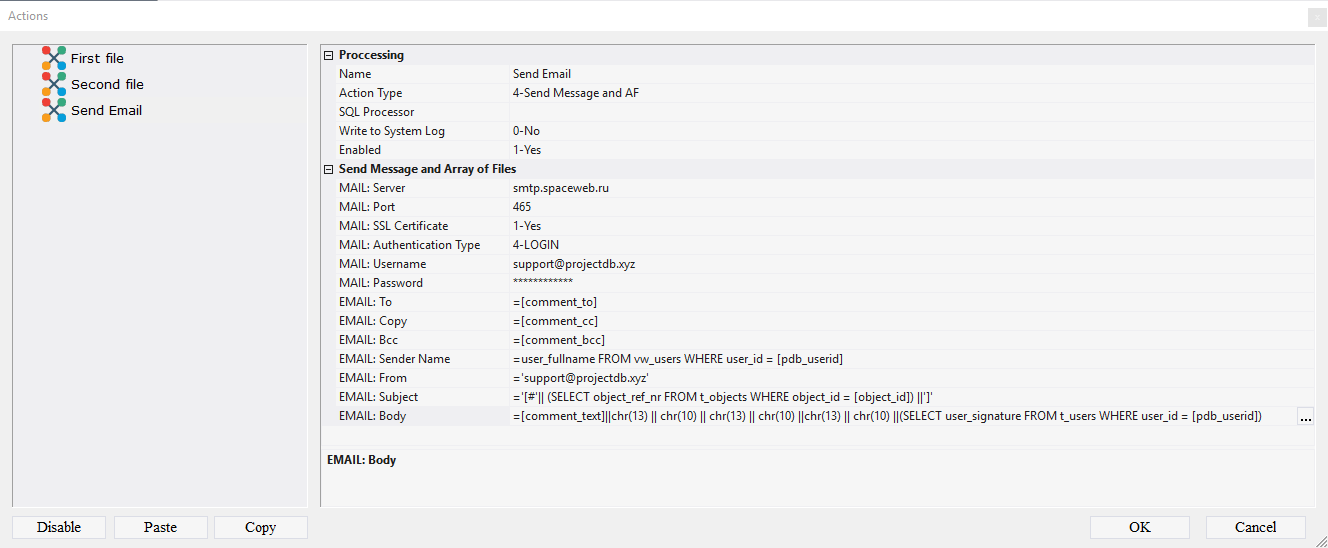Select the Second file tree item
This screenshot has width=1328, height=548.
tap(107, 85)
